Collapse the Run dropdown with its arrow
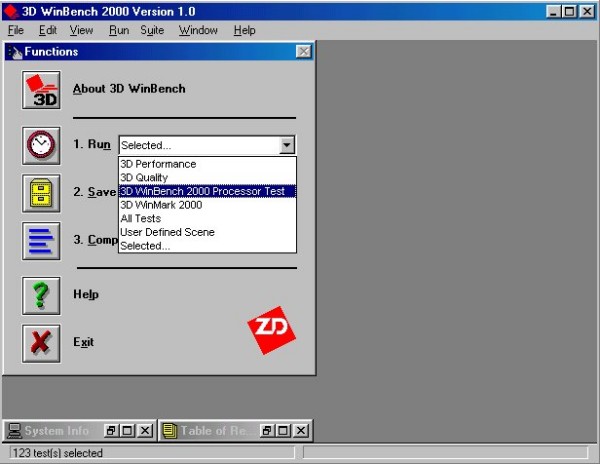The width and height of the screenshot is (600, 464). click(287, 145)
